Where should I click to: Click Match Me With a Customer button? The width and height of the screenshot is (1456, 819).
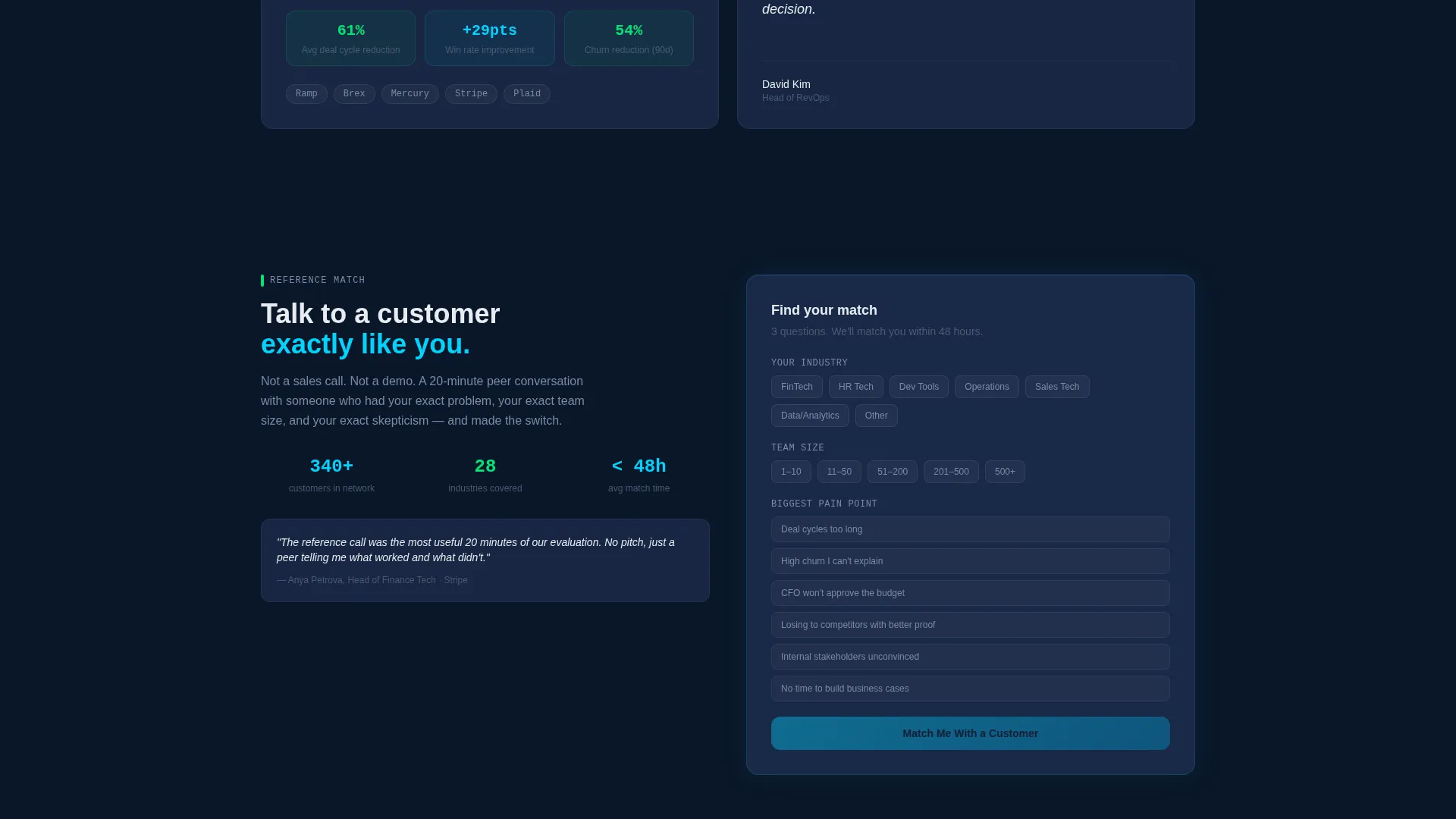click(x=970, y=733)
